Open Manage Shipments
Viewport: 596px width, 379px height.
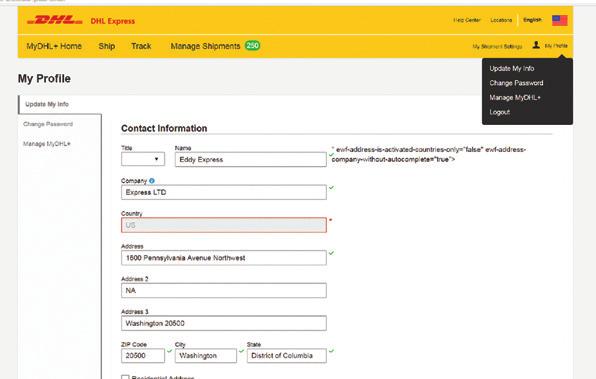tap(205, 46)
